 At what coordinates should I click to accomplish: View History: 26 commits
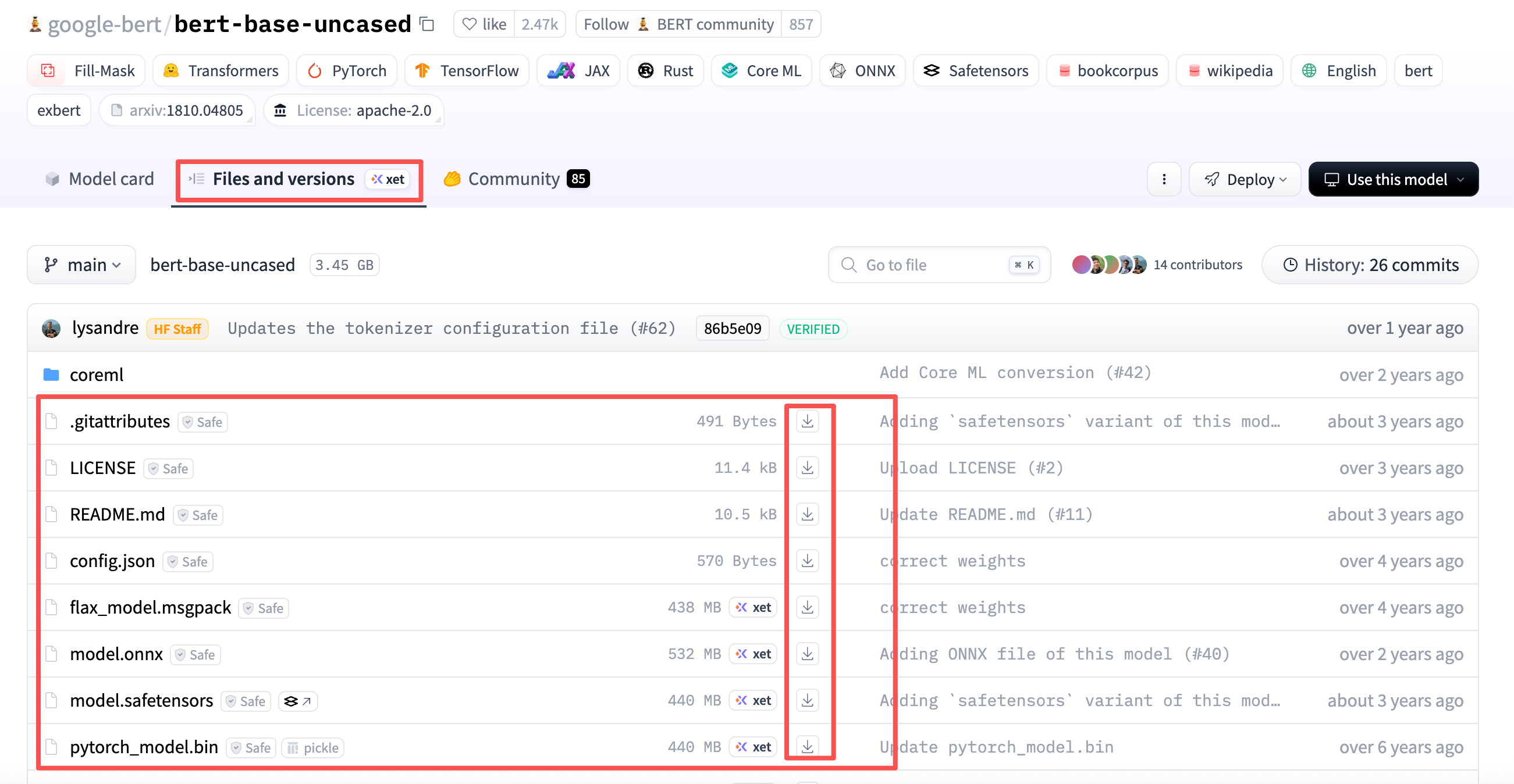pos(1370,265)
